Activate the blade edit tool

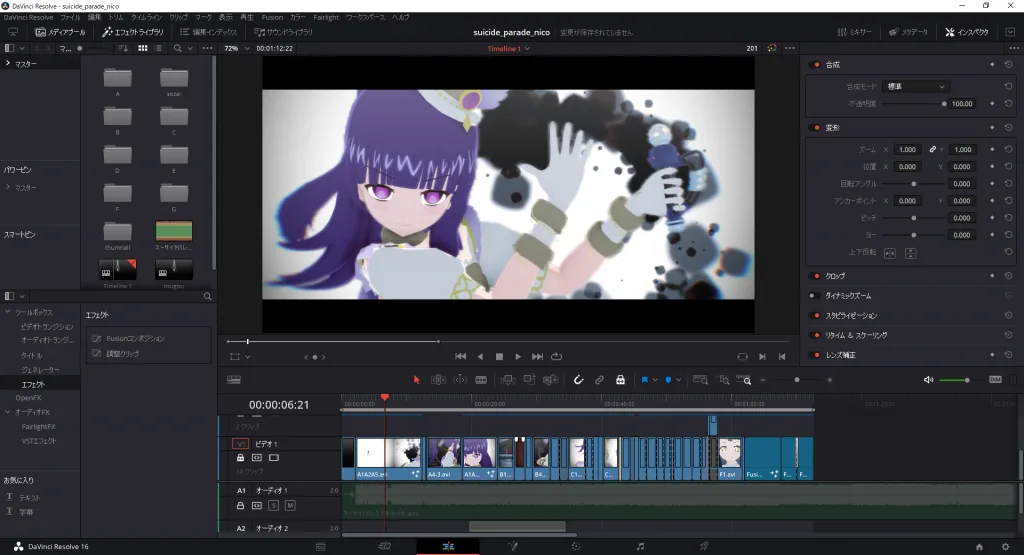coord(481,380)
